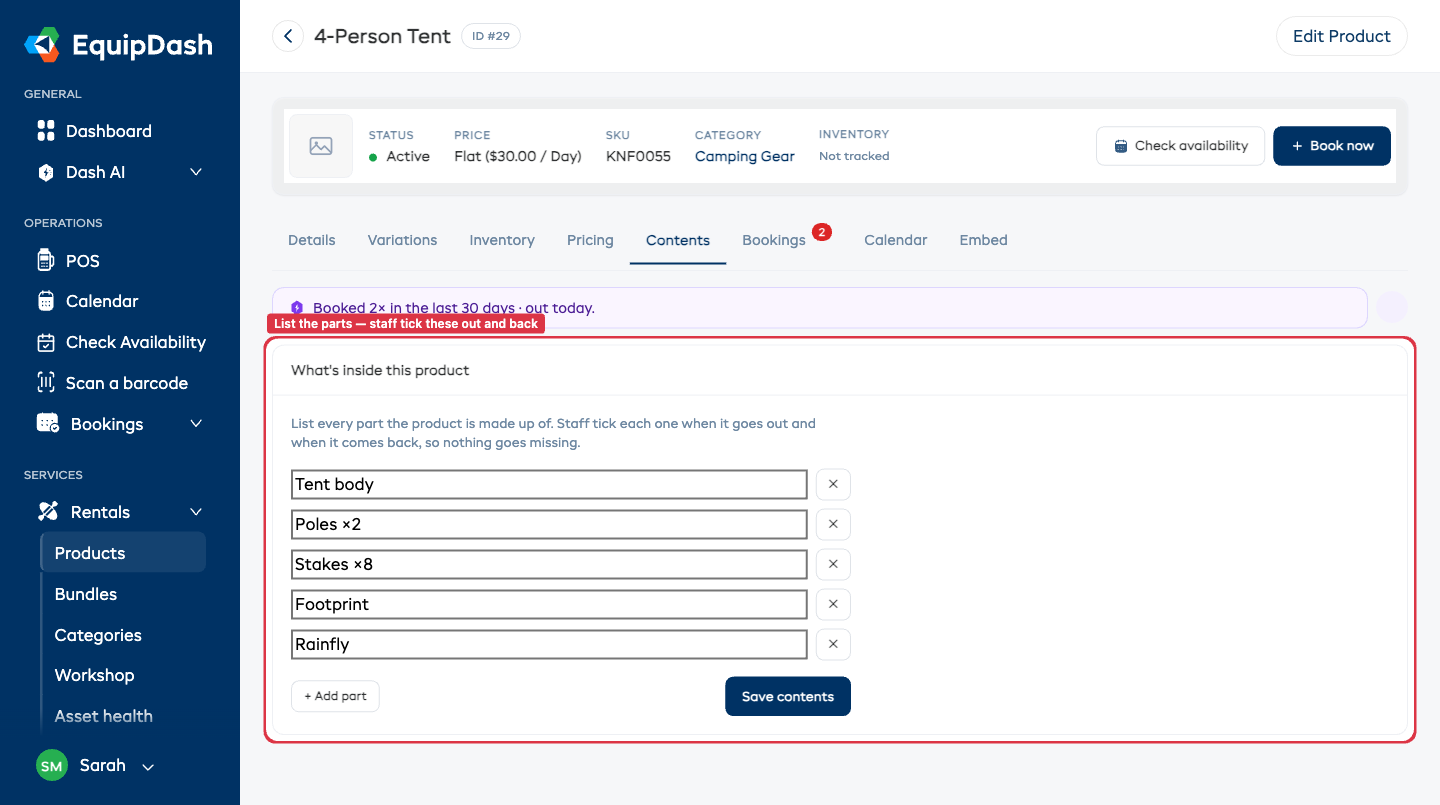Expand the Bookings sidebar chevron
The width and height of the screenshot is (1440, 805).
click(x=196, y=424)
